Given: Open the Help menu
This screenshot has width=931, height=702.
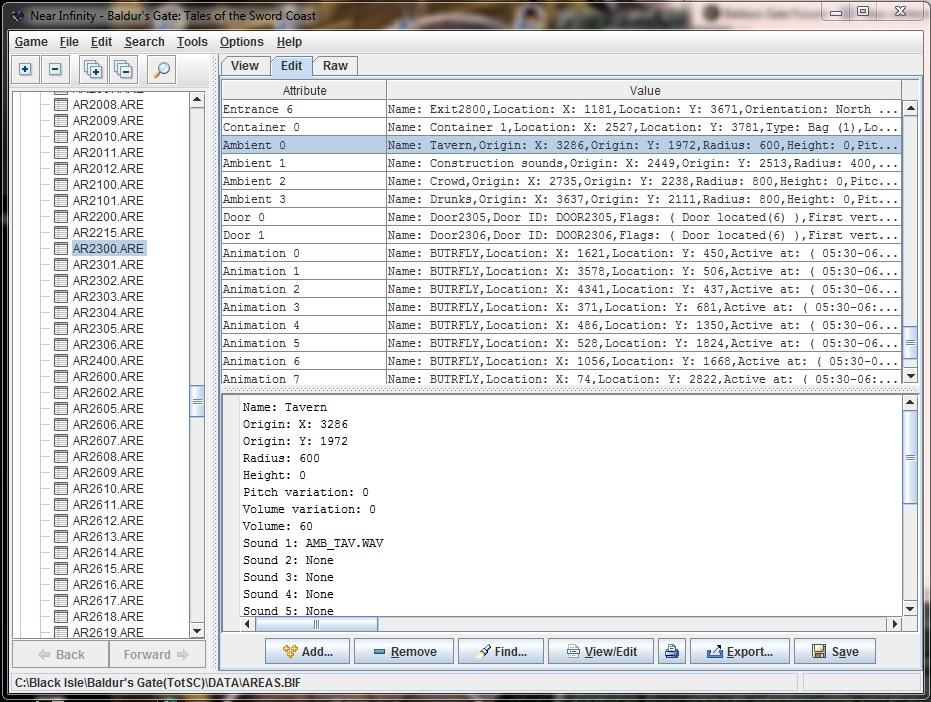Looking at the screenshot, I should click(289, 42).
